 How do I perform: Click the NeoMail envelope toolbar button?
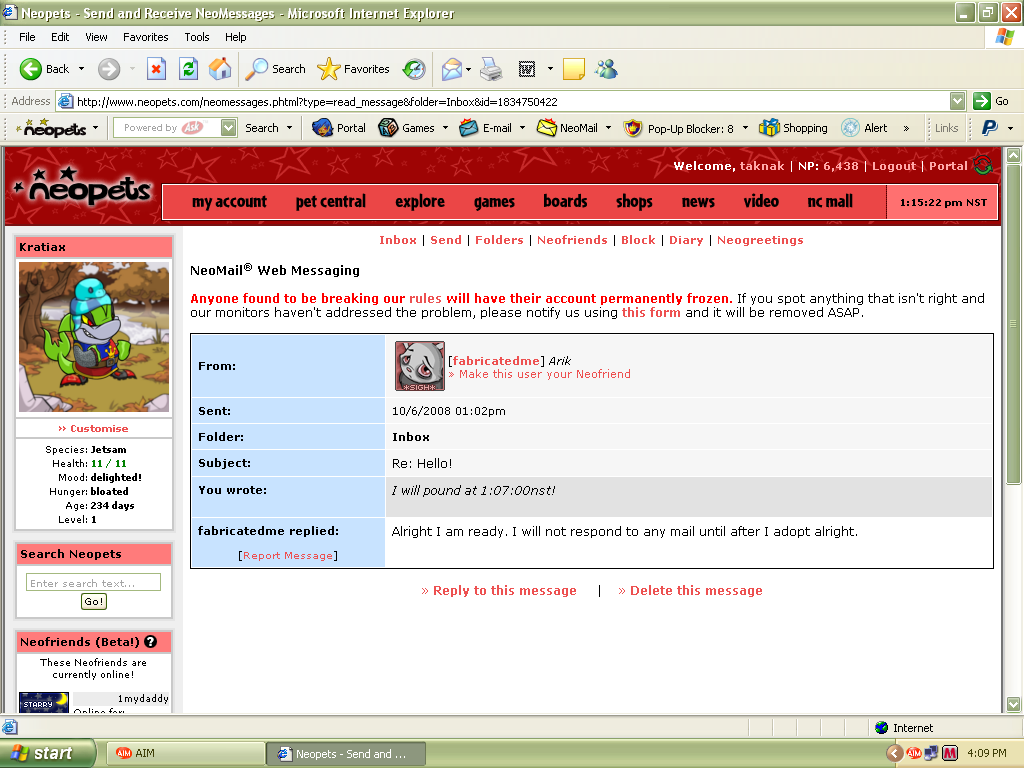(567, 128)
